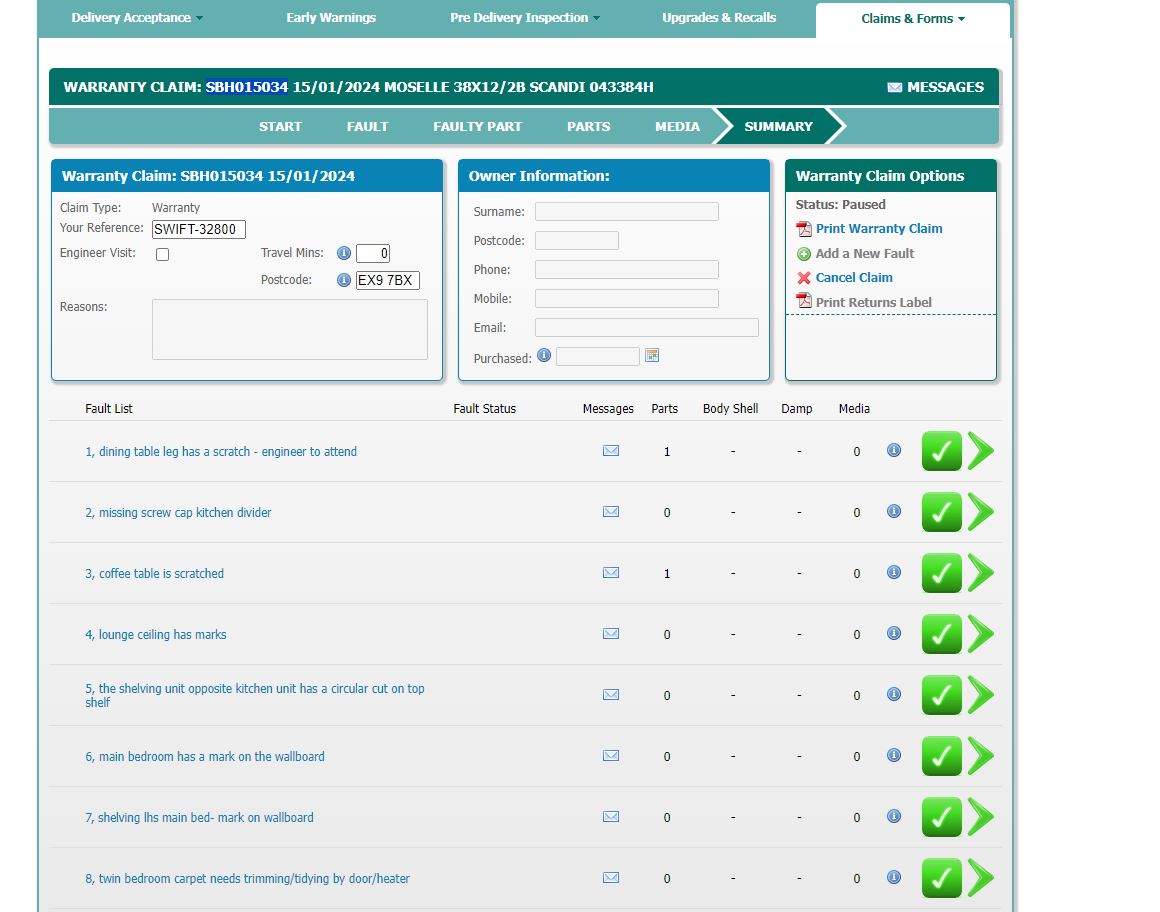The height and width of the screenshot is (912, 1160).
Task: Click Print Warranty Claim link
Action: pyautogui.click(x=878, y=229)
